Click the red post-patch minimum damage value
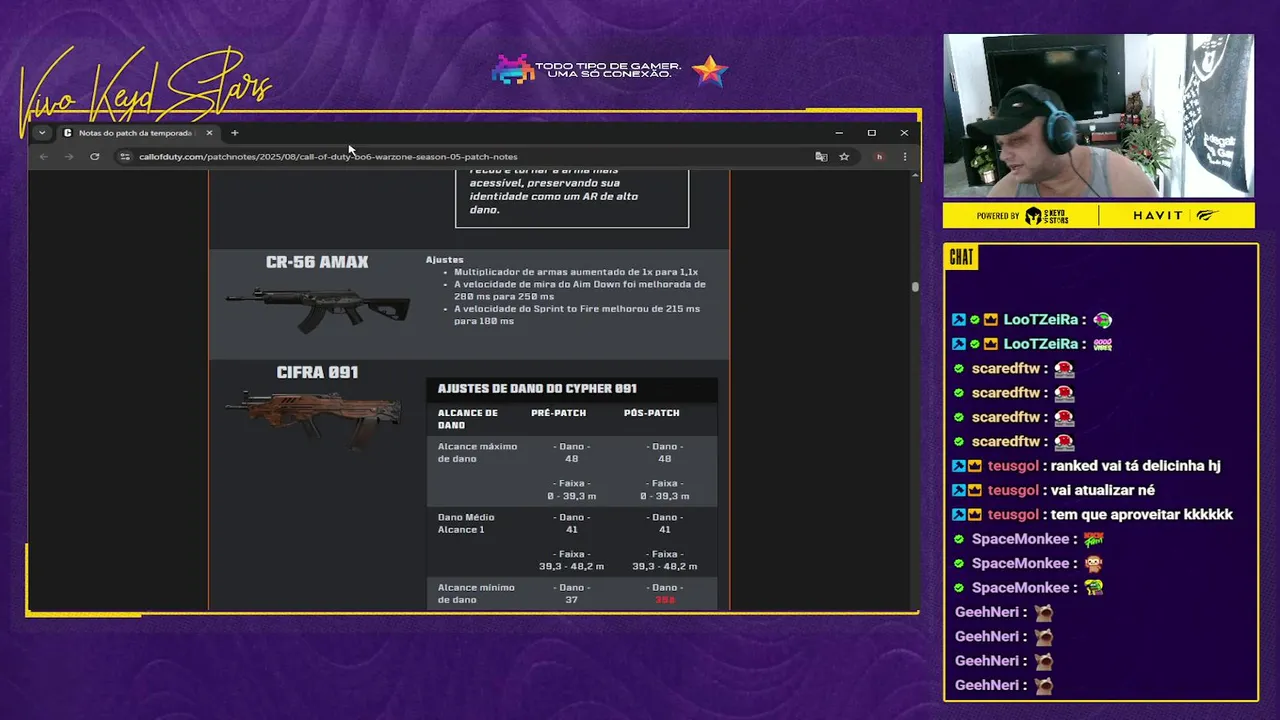This screenshot has width=1280, height=720. pyautogui.click(x=665, y=600)
